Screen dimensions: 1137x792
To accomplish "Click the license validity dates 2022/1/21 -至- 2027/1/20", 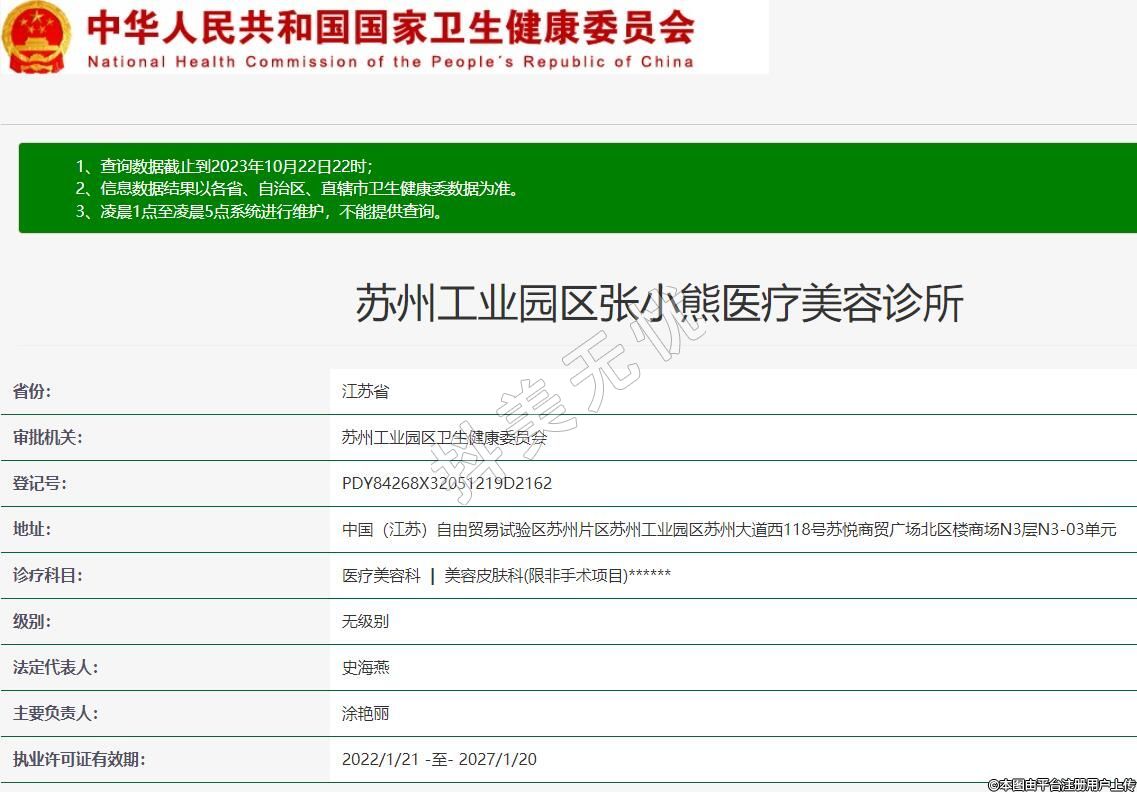I will [439, 759].
